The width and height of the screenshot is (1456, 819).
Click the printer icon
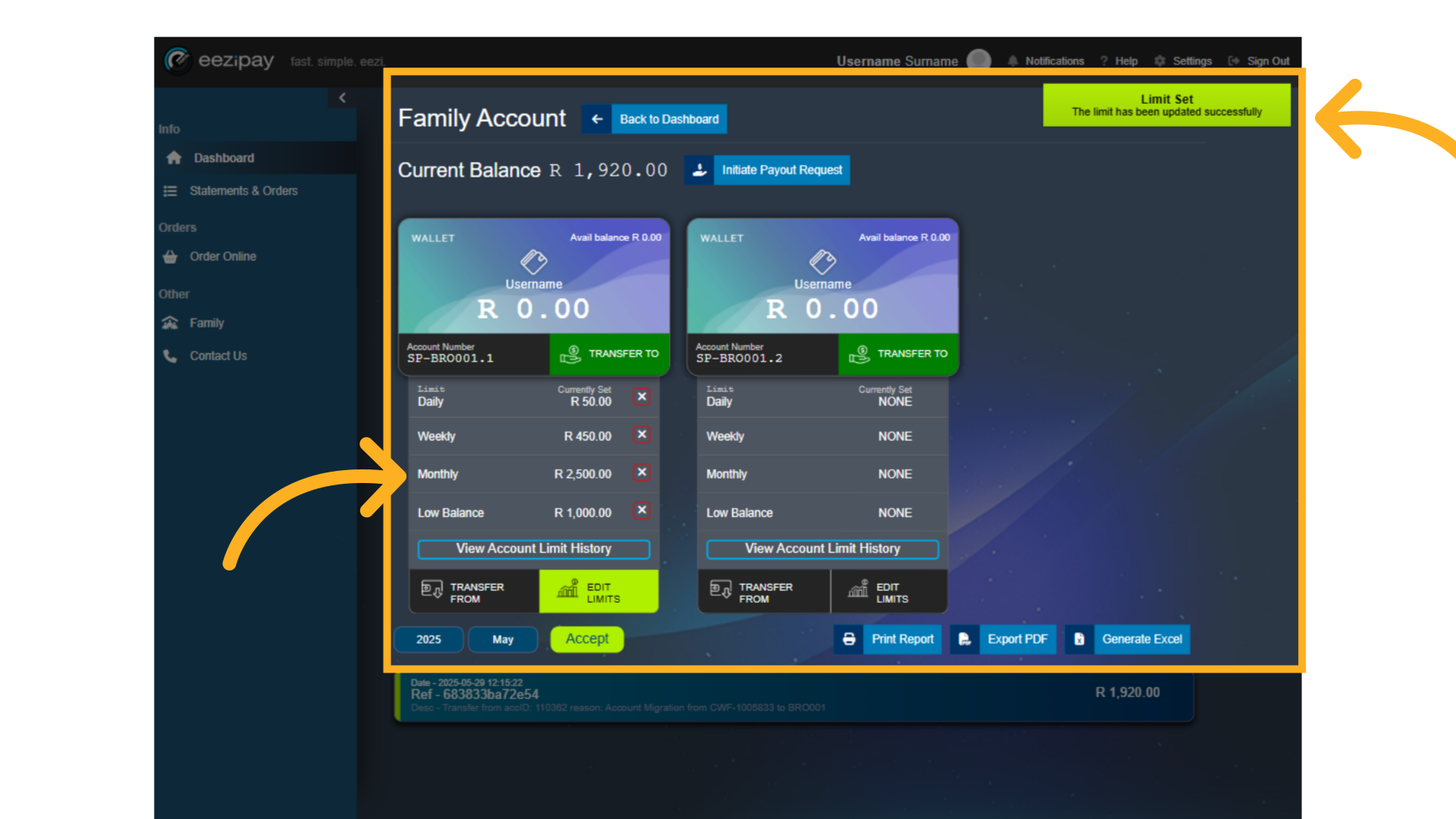849,639
